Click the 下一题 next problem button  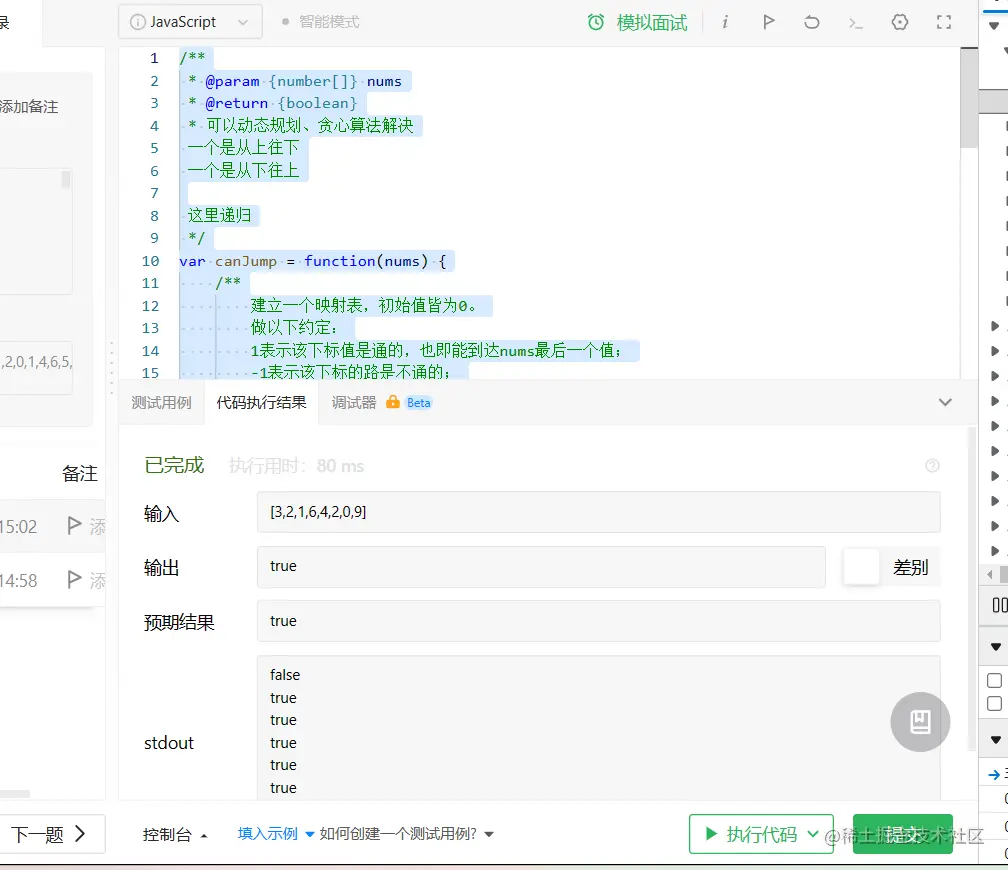coord(49,834)
